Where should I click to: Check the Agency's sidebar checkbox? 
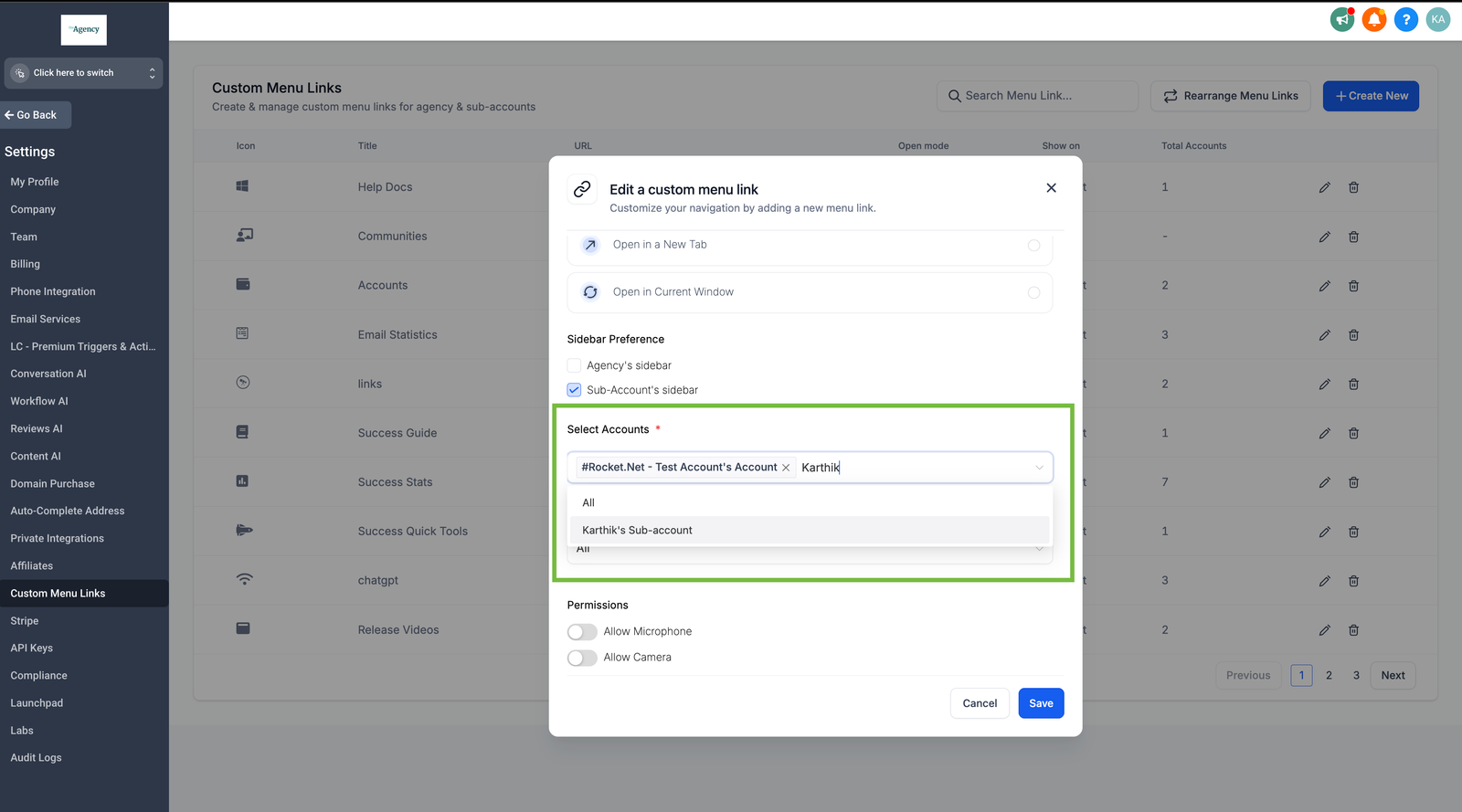575,365
